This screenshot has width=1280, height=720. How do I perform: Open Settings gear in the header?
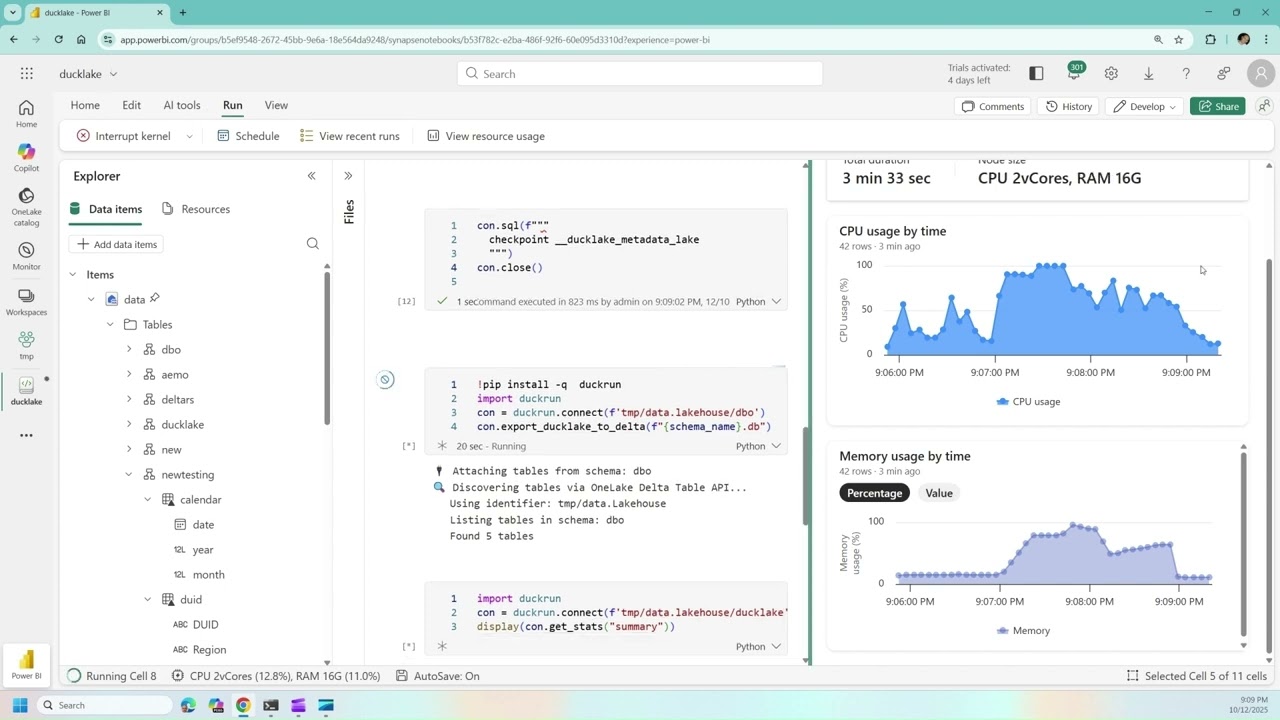[1111, 73]
